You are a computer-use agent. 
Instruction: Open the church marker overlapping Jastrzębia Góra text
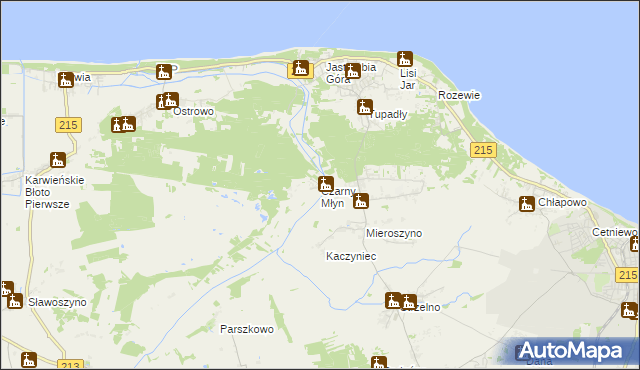pyautogui.click(x=353, y=71)
